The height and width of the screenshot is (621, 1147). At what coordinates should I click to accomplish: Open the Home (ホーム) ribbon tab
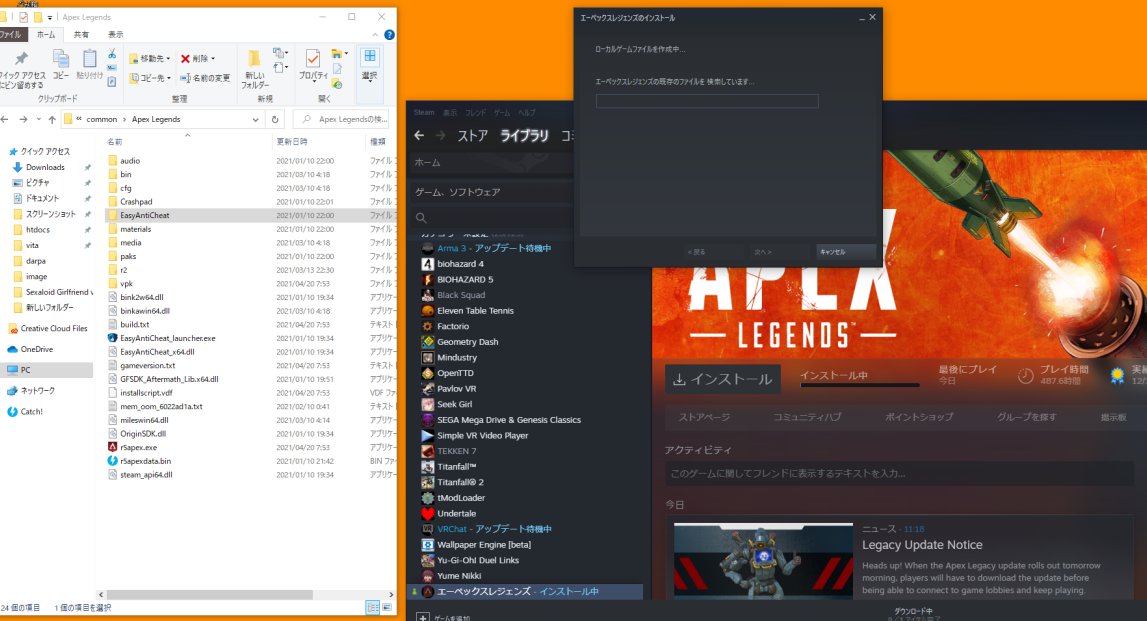(x=45, y=34)
